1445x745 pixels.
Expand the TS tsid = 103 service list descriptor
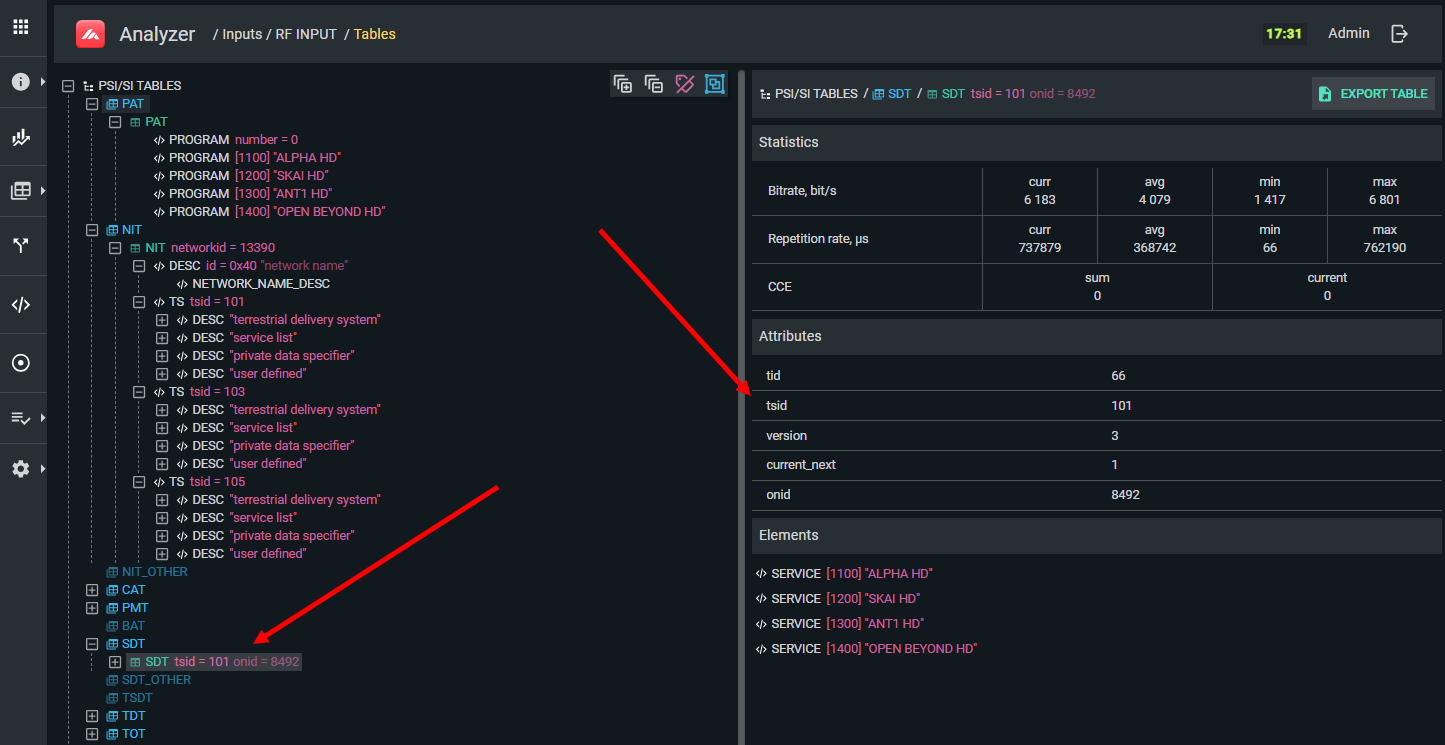[x=162, y=428]
